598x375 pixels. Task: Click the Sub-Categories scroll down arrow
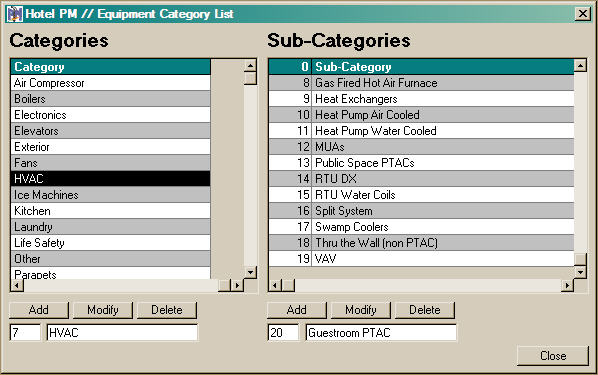click(x=580, y=272)
